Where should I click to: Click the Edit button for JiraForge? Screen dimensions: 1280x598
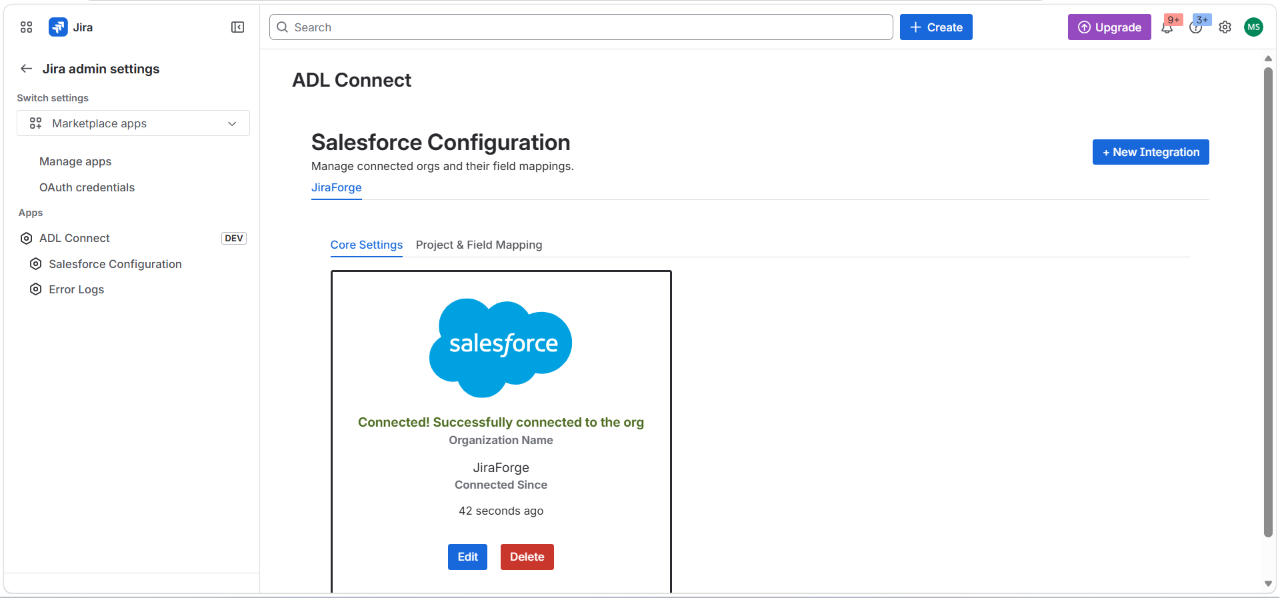(x=468, y=557)
